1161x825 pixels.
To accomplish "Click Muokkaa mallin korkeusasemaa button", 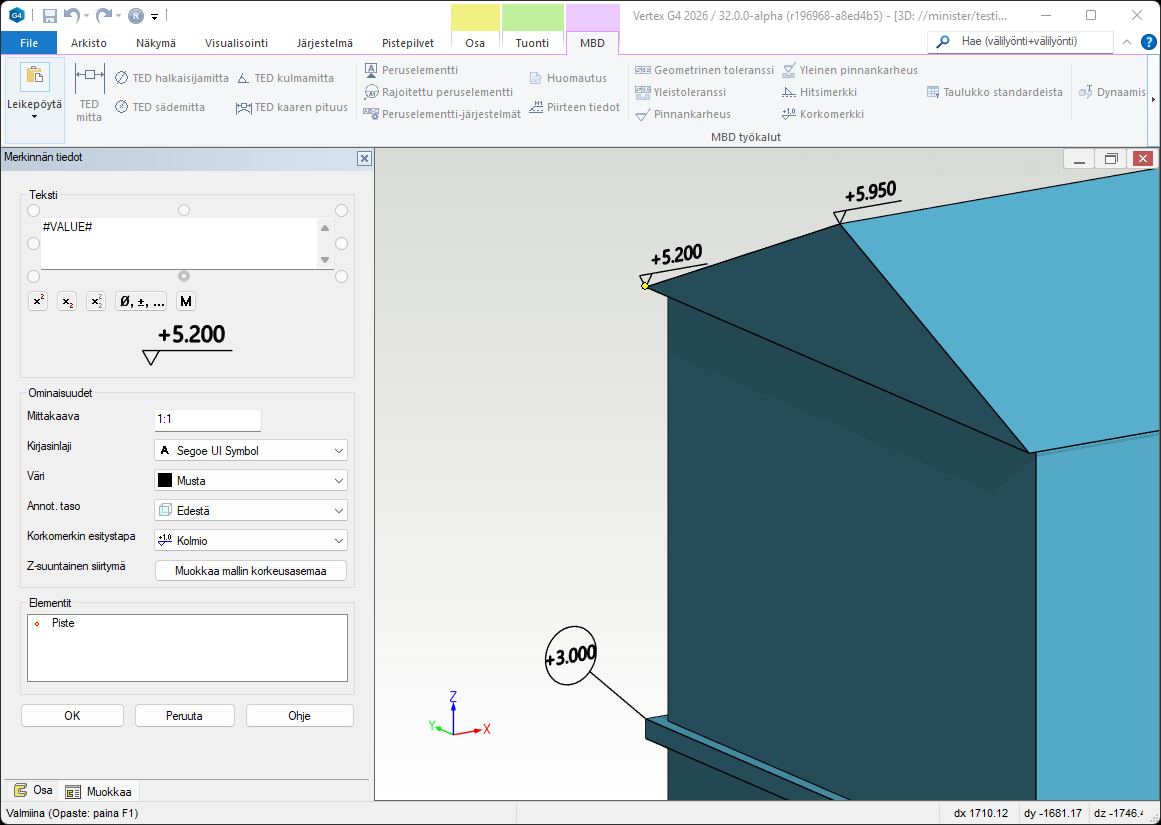I will pyautogui.click(x=251, y=571).
